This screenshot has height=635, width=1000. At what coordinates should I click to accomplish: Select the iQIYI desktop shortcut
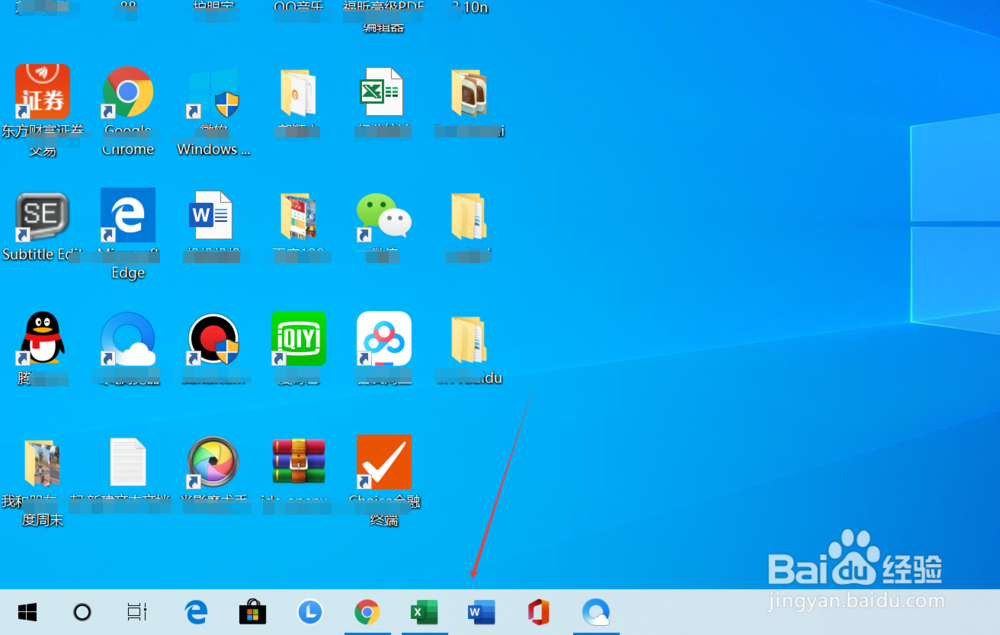click(x=298, y=339)
